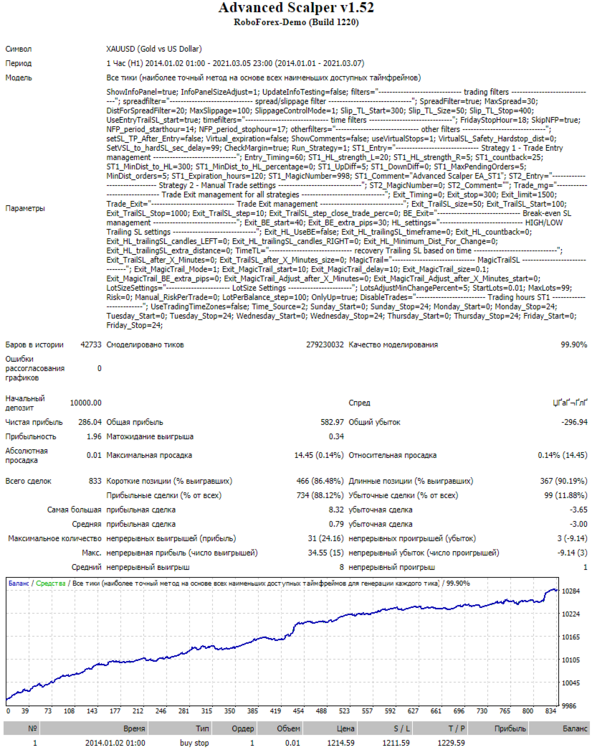This screenshot has width=592, height=750.
Task: Click the blue balance curve chart
Action: point(282,641)
